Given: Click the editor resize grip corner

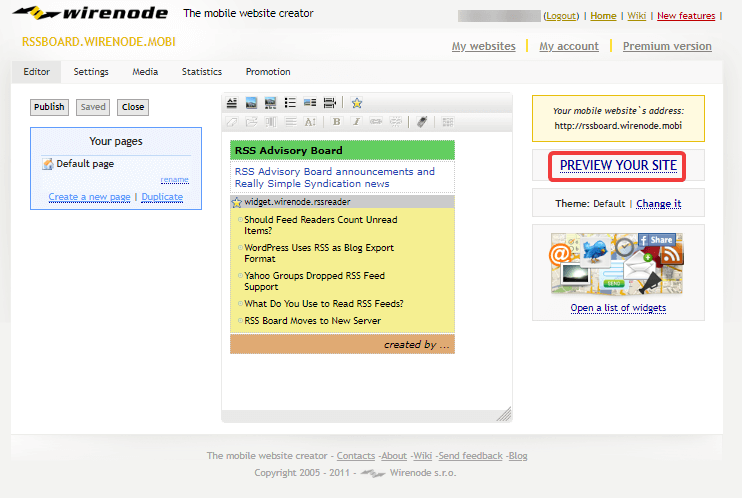Looking at the screenshot, I should pos(504,414).
